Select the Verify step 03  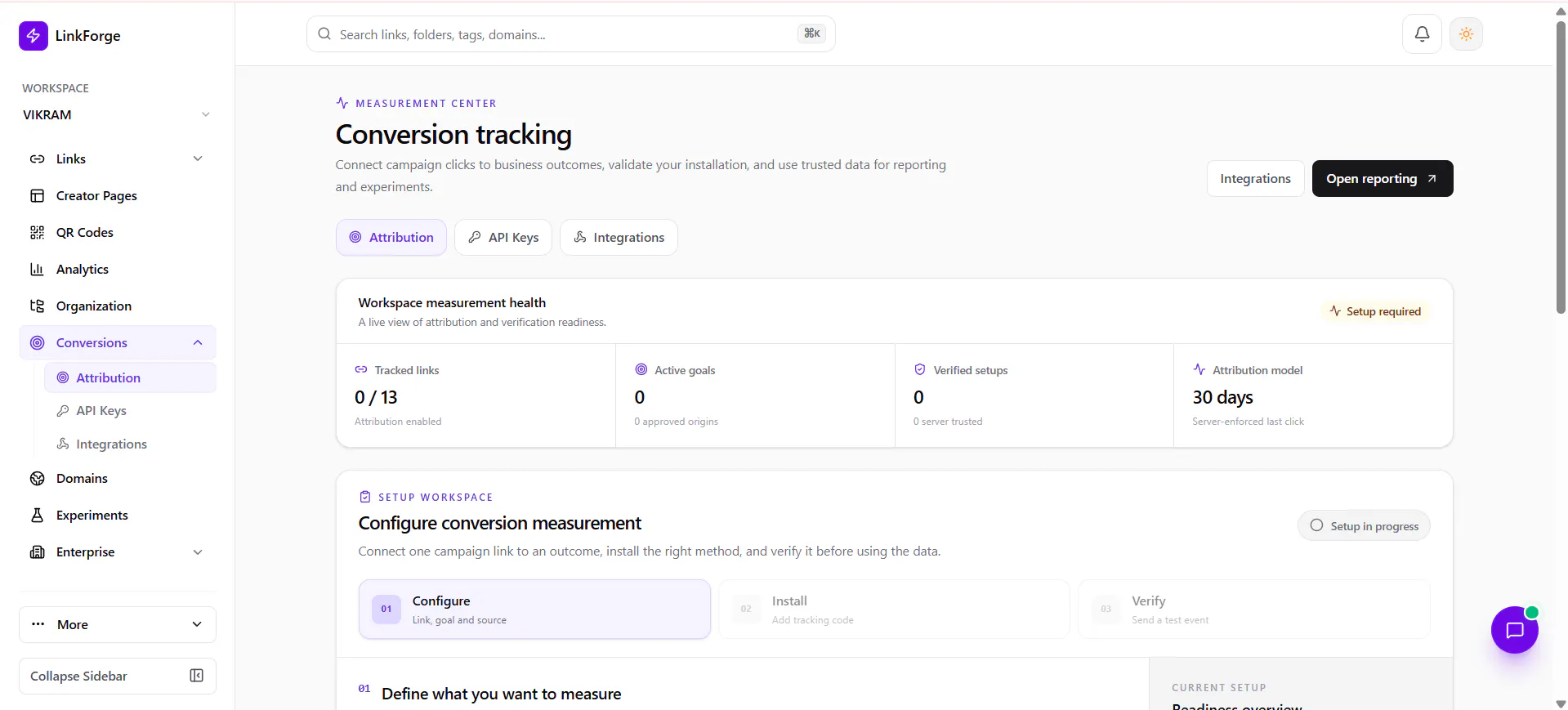pos(1254,610)
